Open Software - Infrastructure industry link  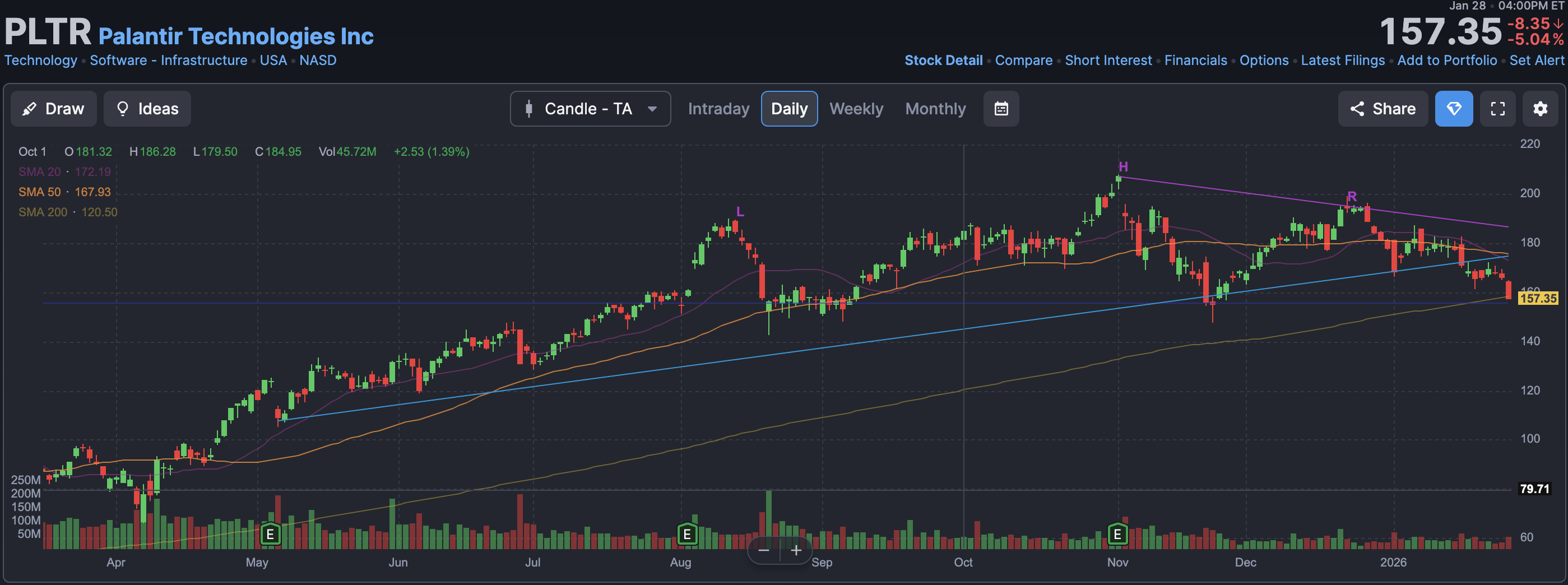coord(169,61)
